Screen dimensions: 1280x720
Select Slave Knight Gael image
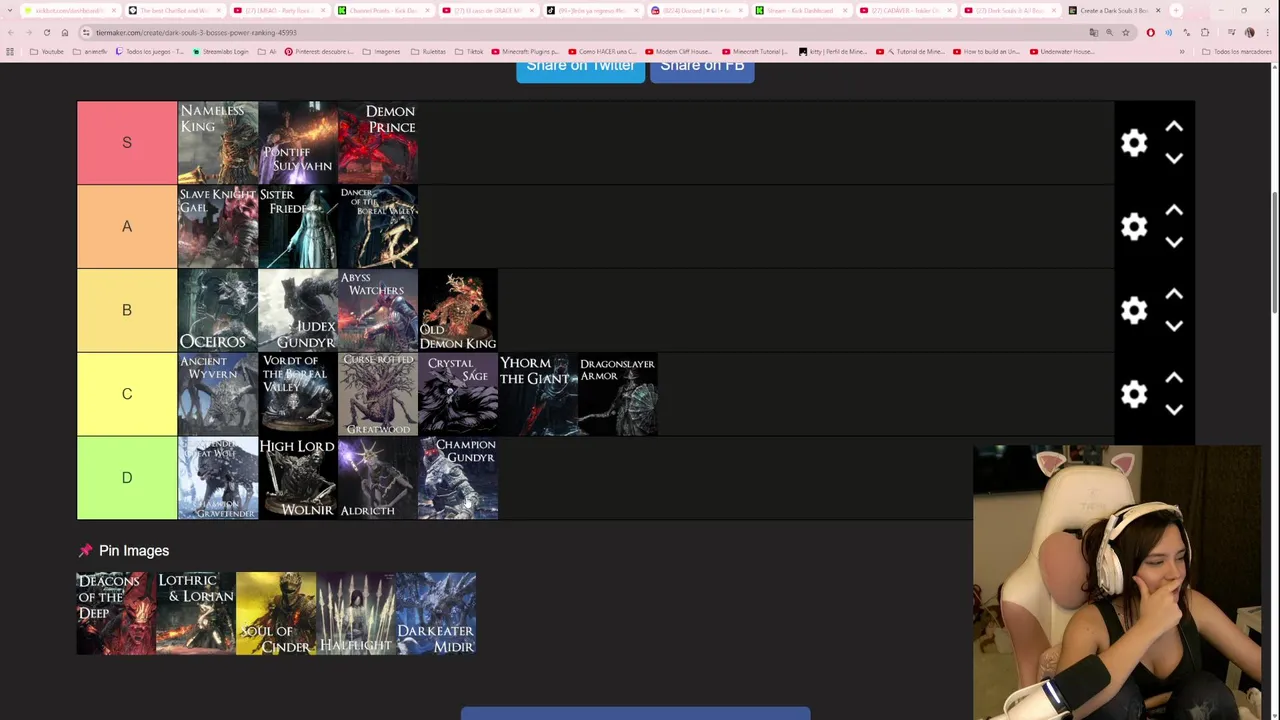click(218, 227)
